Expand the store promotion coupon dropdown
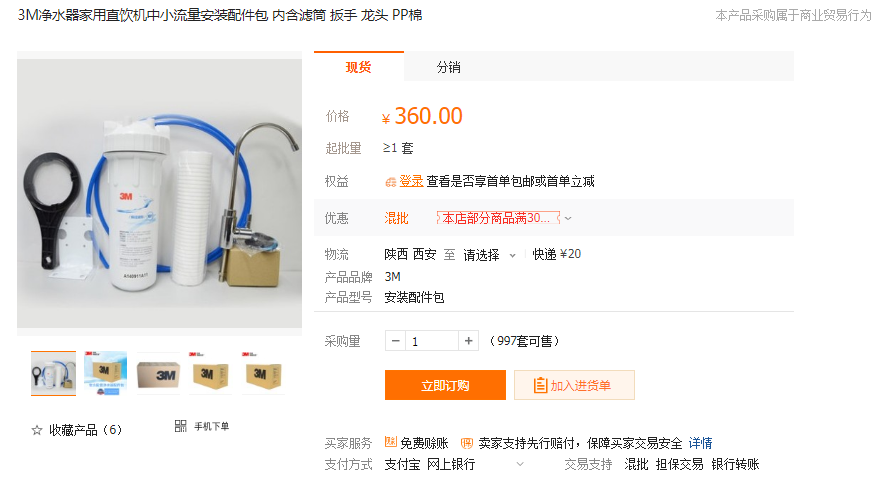This screenshot has width=876, height=500. [568, 218]
